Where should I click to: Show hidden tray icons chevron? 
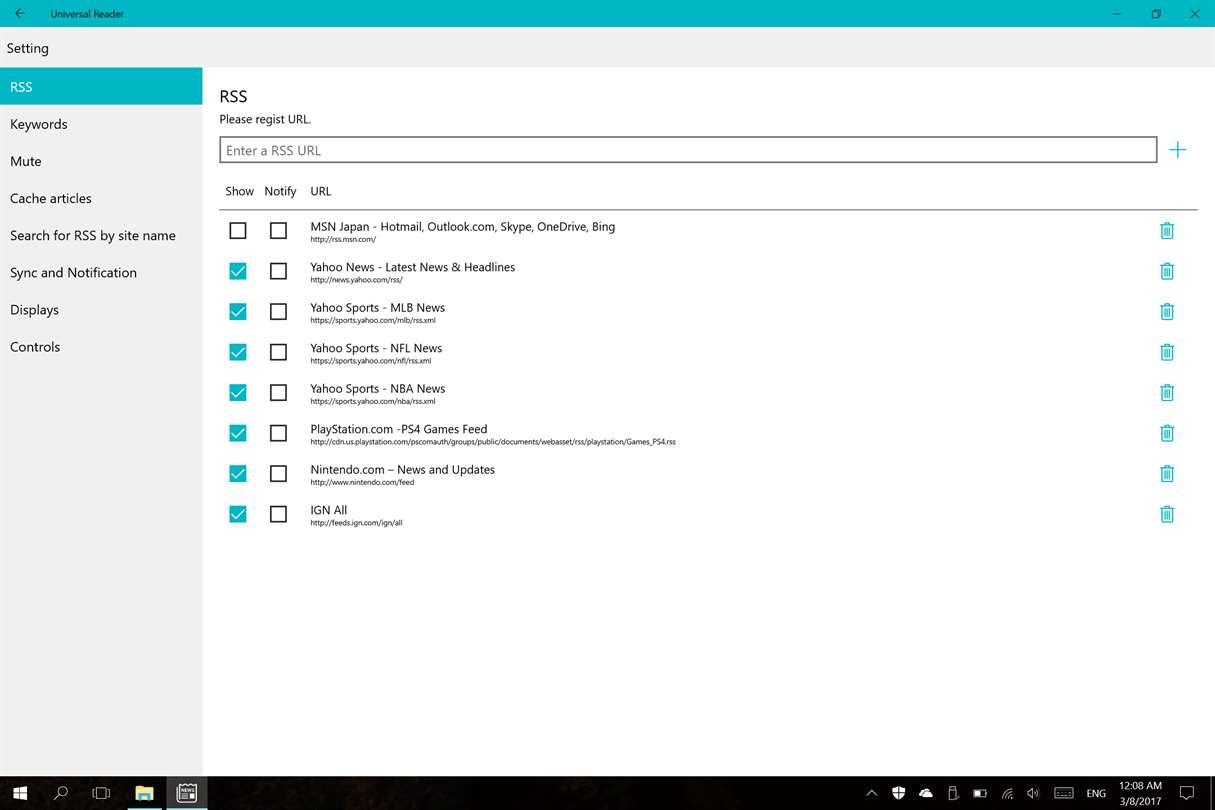point(871,793)
